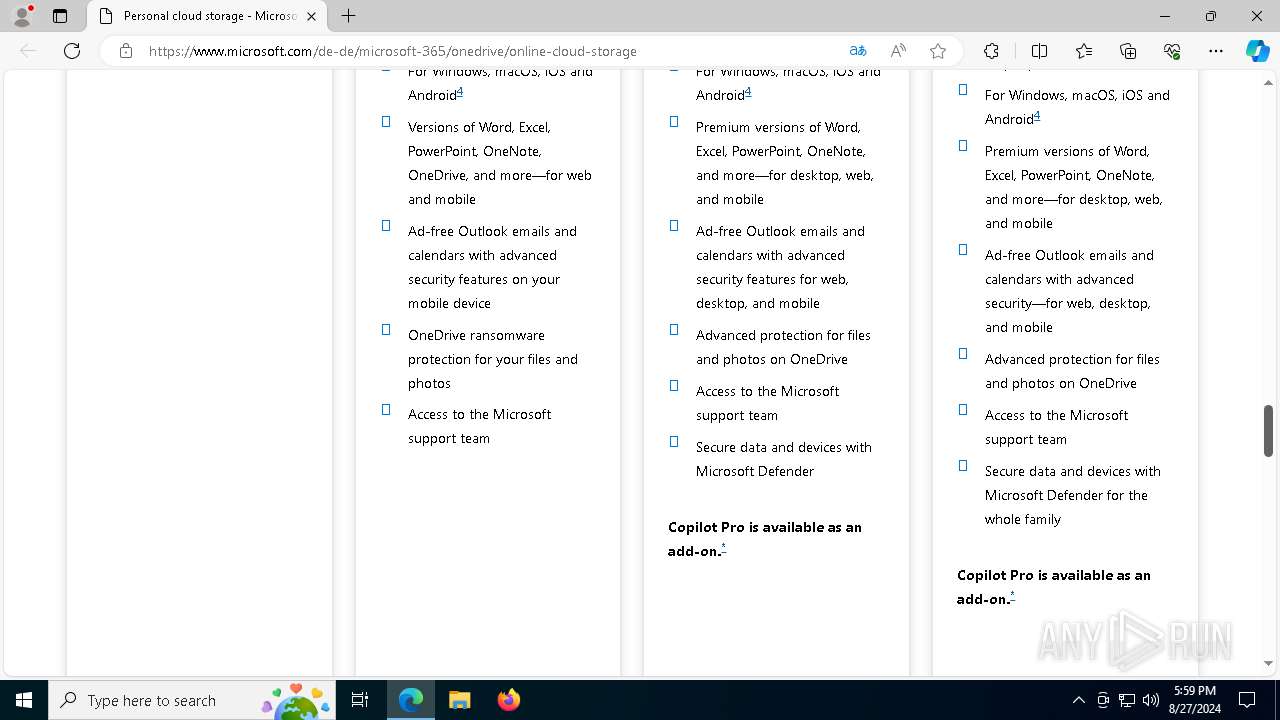Launch the Copilot sidebar
This screenshot has width=1280, height=720.
(x=1257, y=51)
